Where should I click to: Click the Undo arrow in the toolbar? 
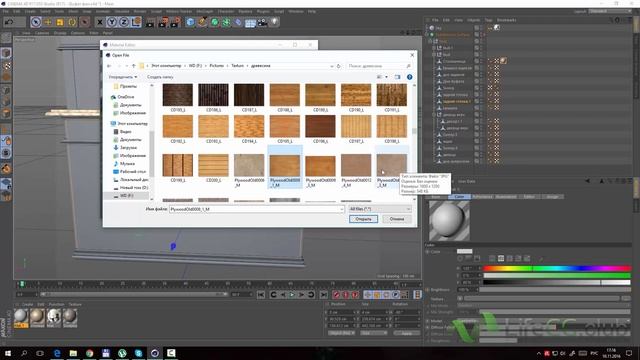click(x=8, y=22)
